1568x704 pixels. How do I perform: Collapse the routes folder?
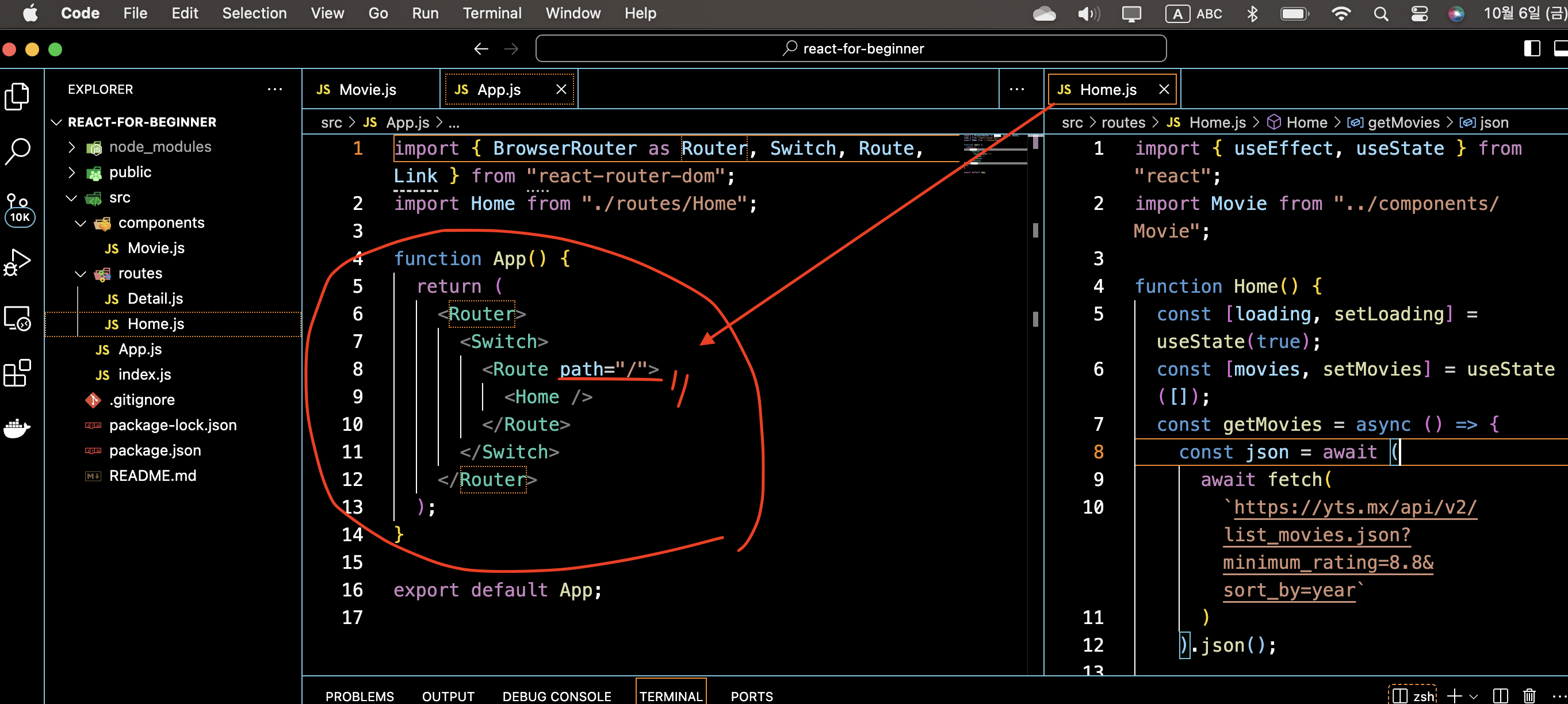pos(81,274)
